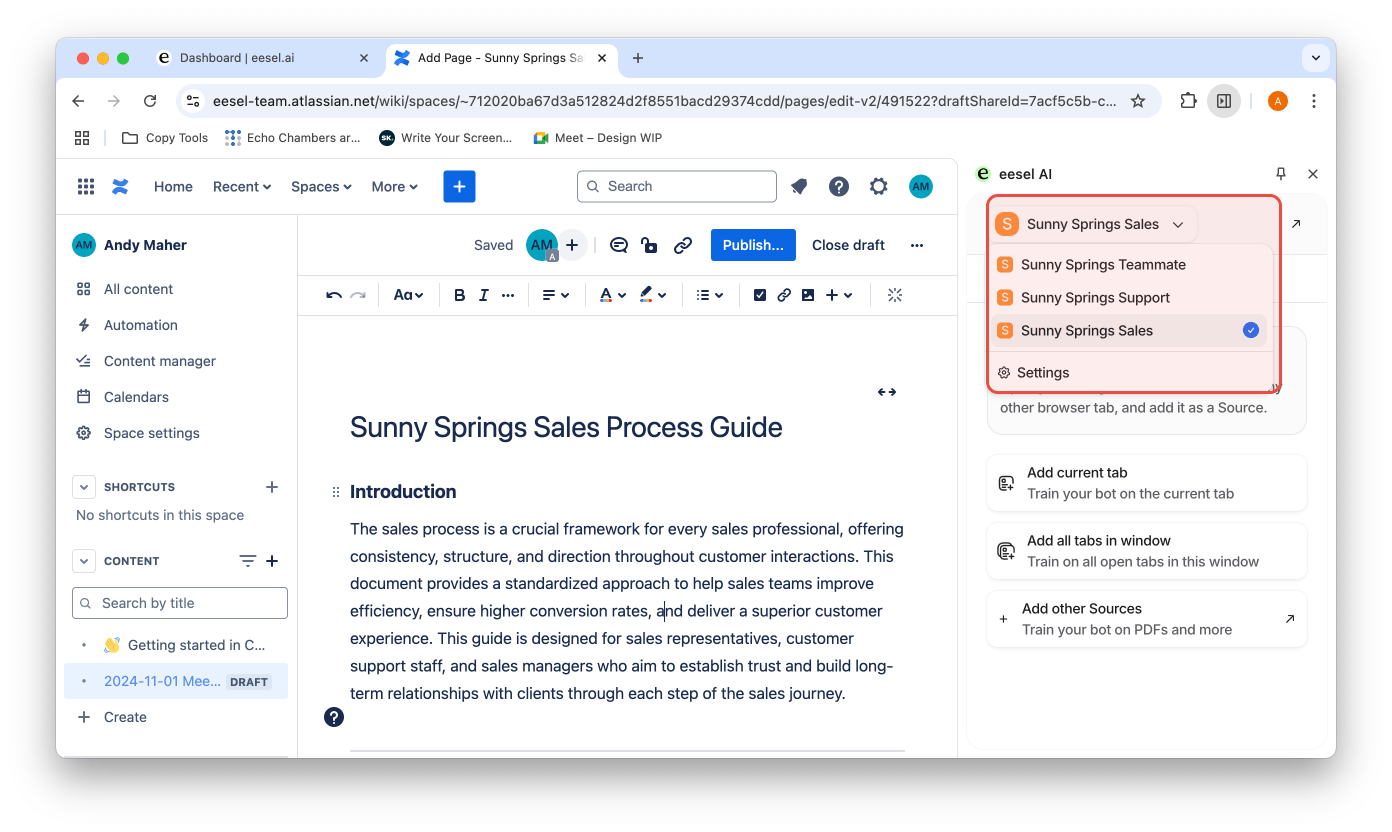
Task: Click the Confluence logo icon
Action: [120, 186]
